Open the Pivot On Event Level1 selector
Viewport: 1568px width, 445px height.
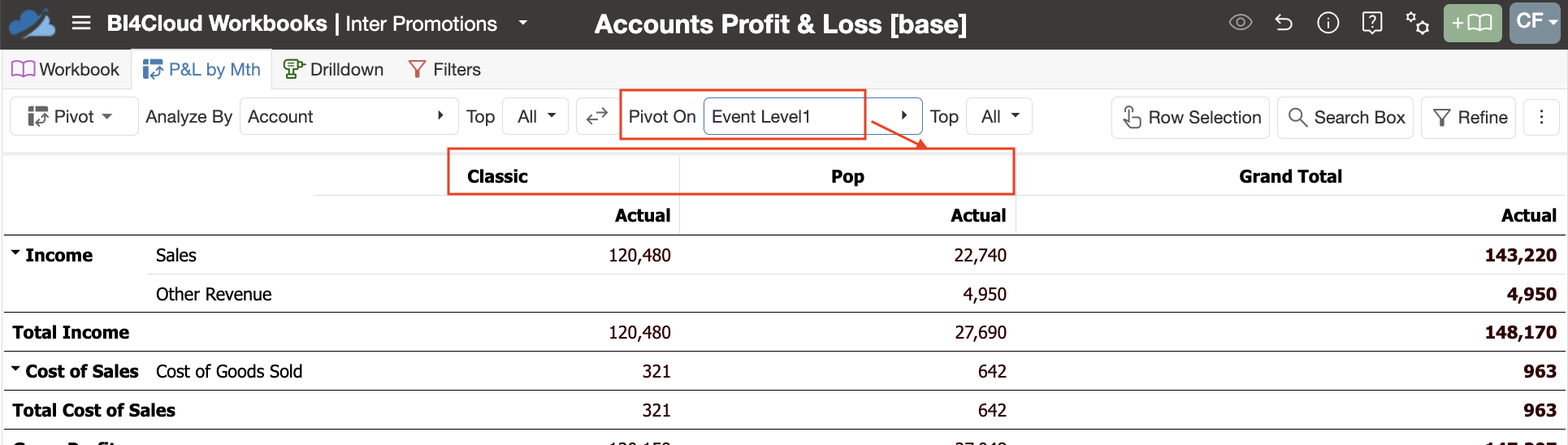812,117
